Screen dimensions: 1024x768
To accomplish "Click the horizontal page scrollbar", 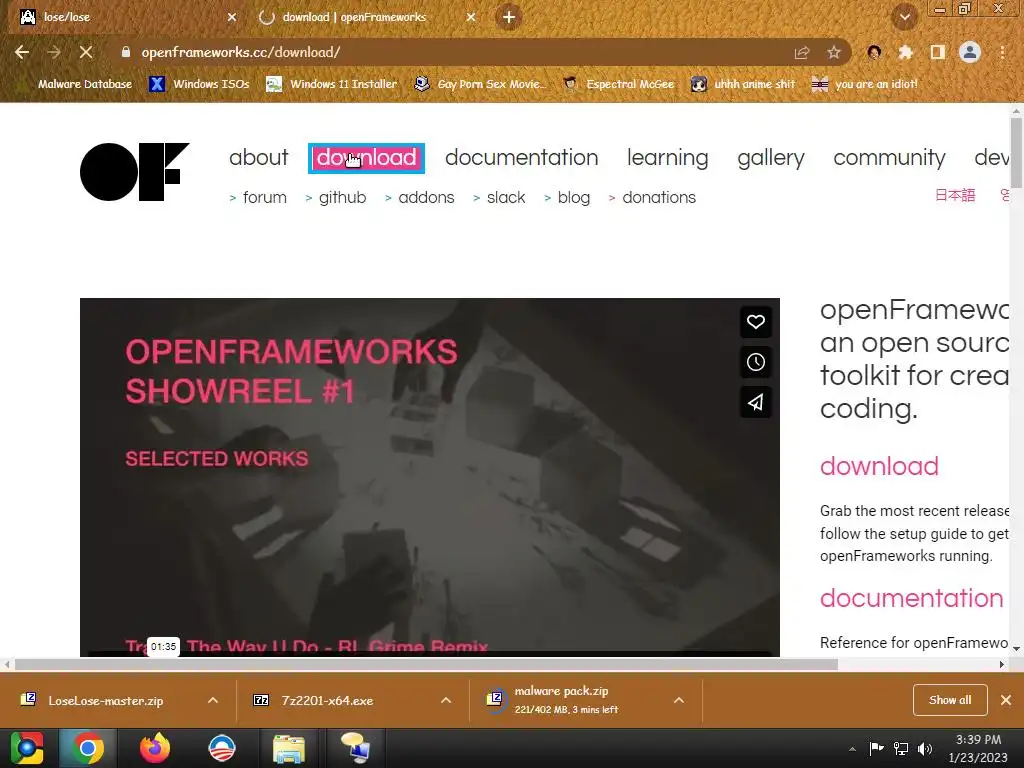I will (426, 665).
